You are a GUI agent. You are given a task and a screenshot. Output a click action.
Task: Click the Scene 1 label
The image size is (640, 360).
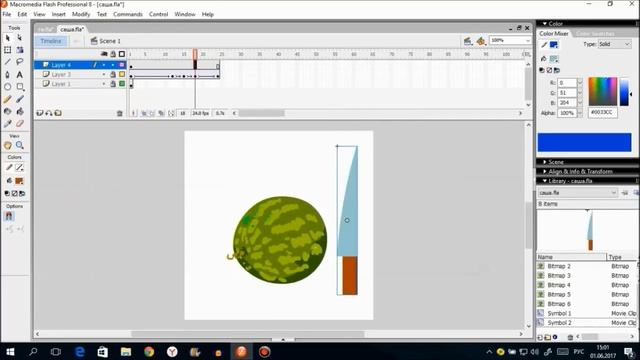pyautogui.click(x=110, y=41)
